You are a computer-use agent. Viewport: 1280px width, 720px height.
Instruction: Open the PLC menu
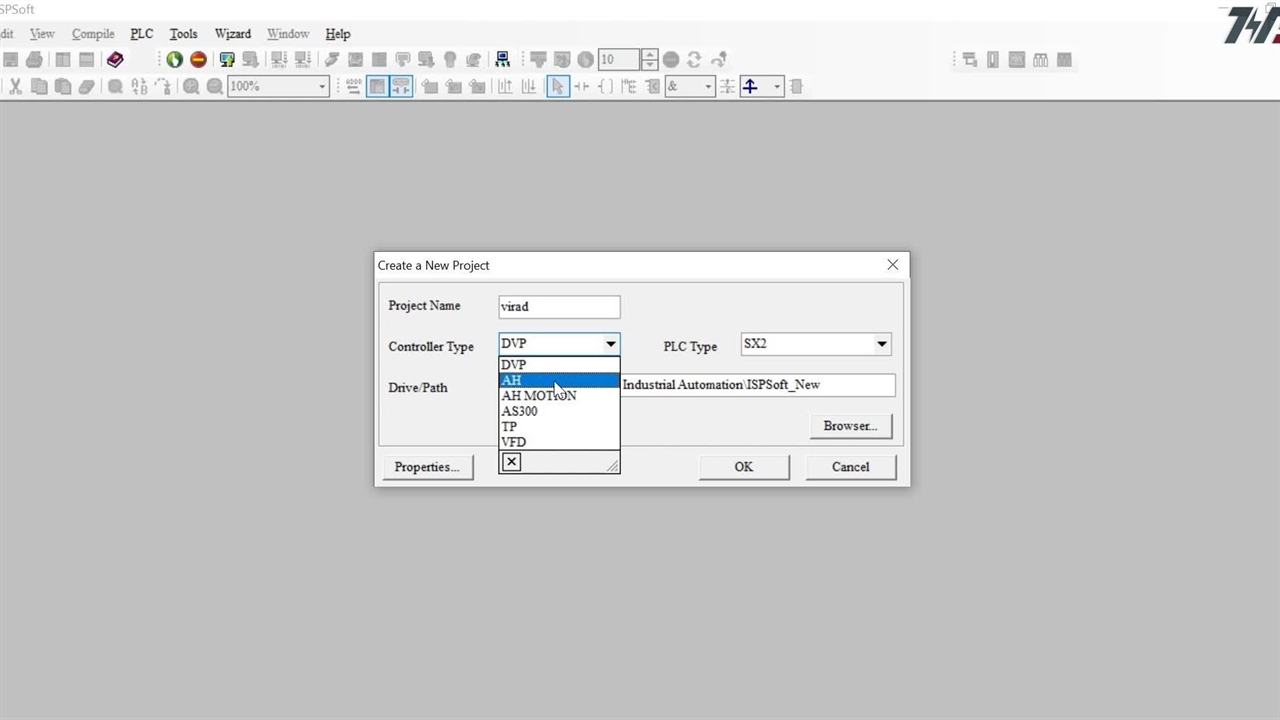point(142,34)
